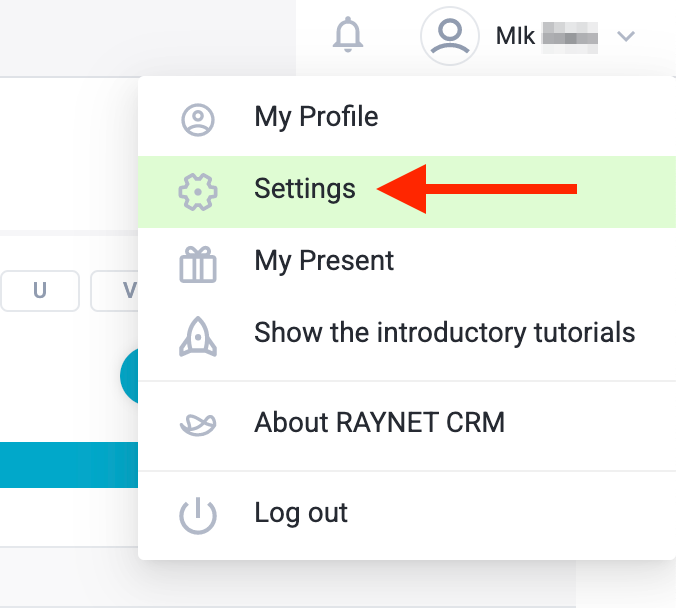Show the introductory tutorials

point(444,332)
